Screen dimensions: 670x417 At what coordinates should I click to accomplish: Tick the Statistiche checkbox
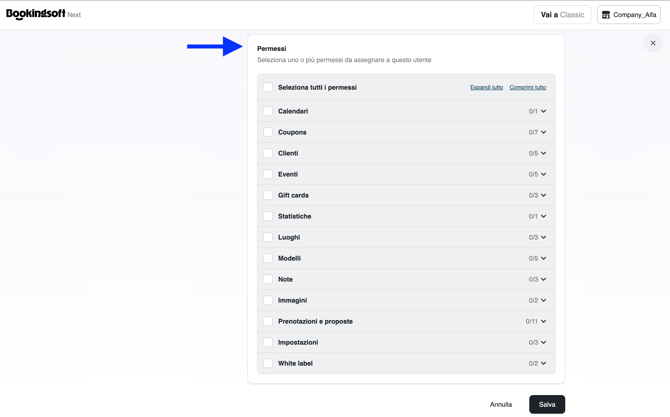point(268,216)
